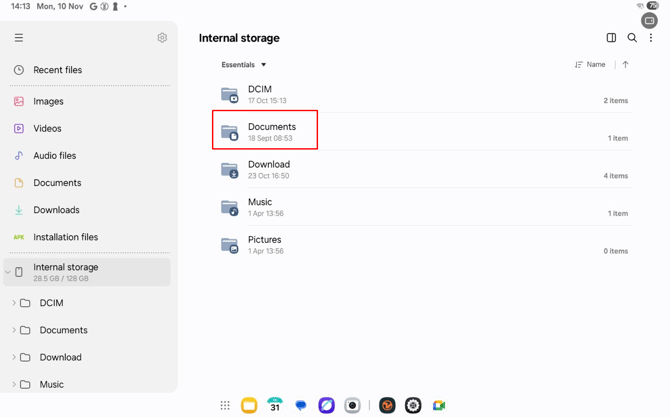This screenshot has height=417, width=670.
Task: Tap the search magnifier icon
Action: coord(632,38)
